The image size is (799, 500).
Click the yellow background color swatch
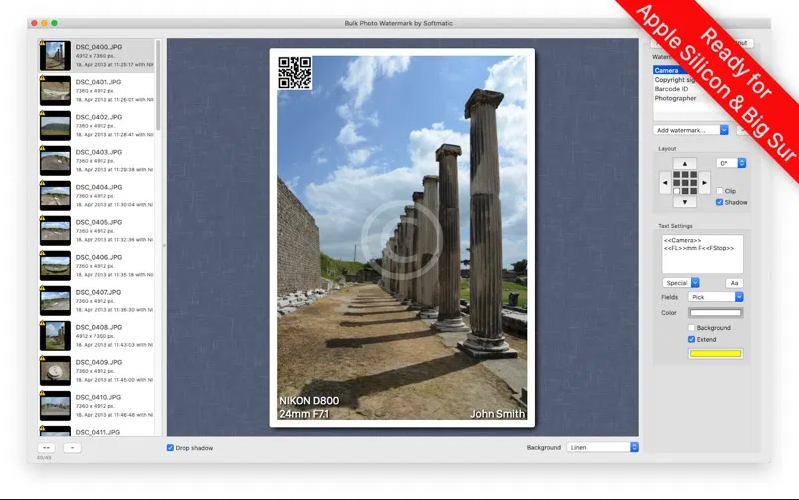point(715,353)
